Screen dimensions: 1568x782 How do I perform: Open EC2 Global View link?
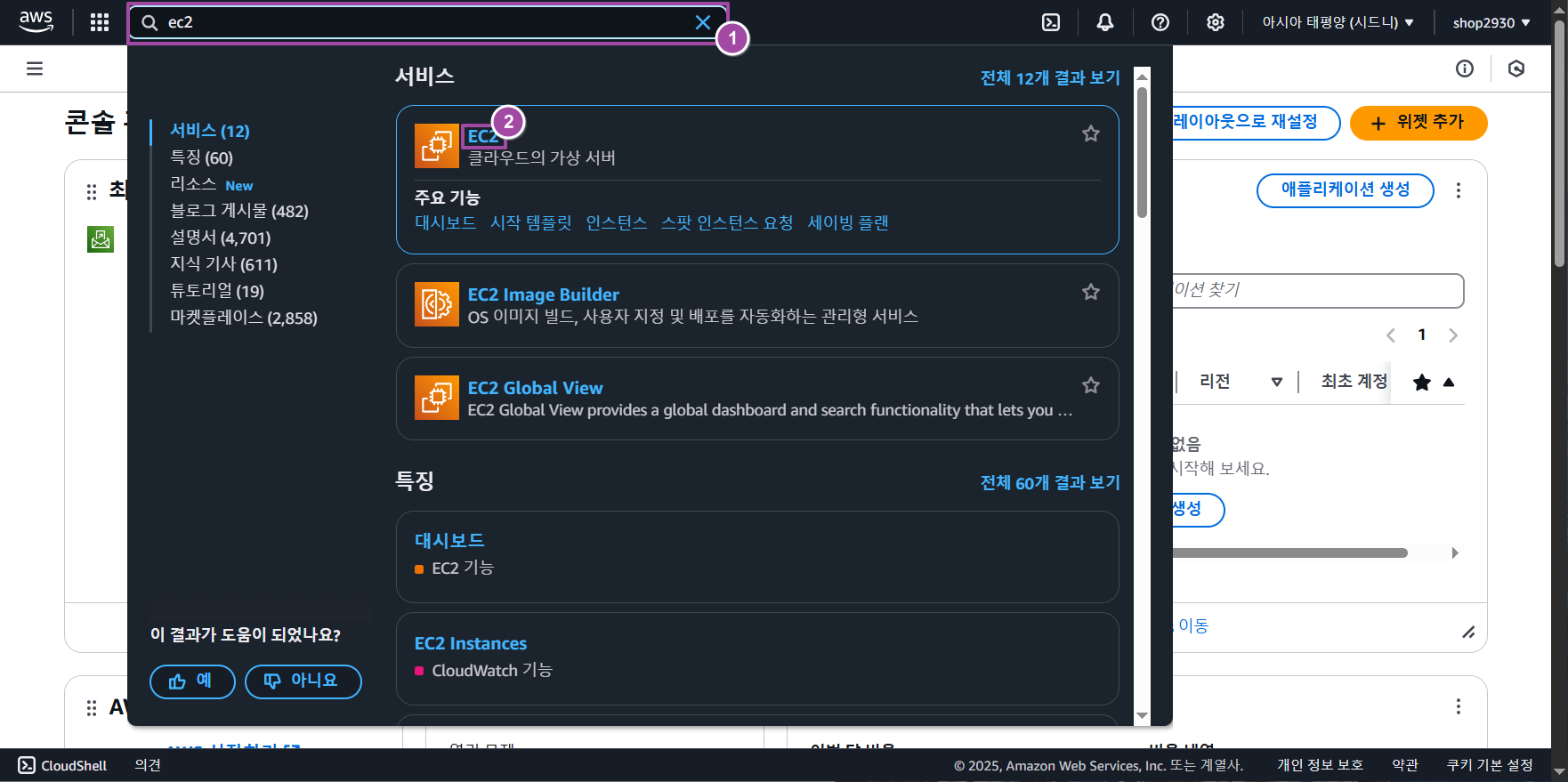[536, 388]
